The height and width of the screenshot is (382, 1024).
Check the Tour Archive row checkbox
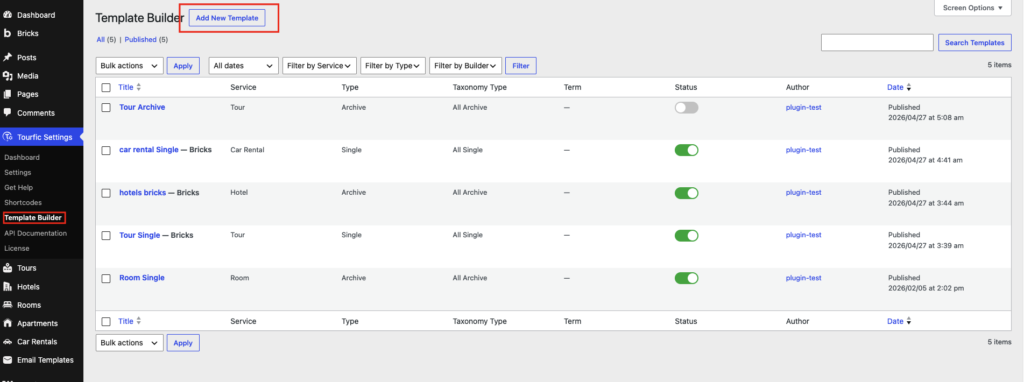[x=106, y=108]
